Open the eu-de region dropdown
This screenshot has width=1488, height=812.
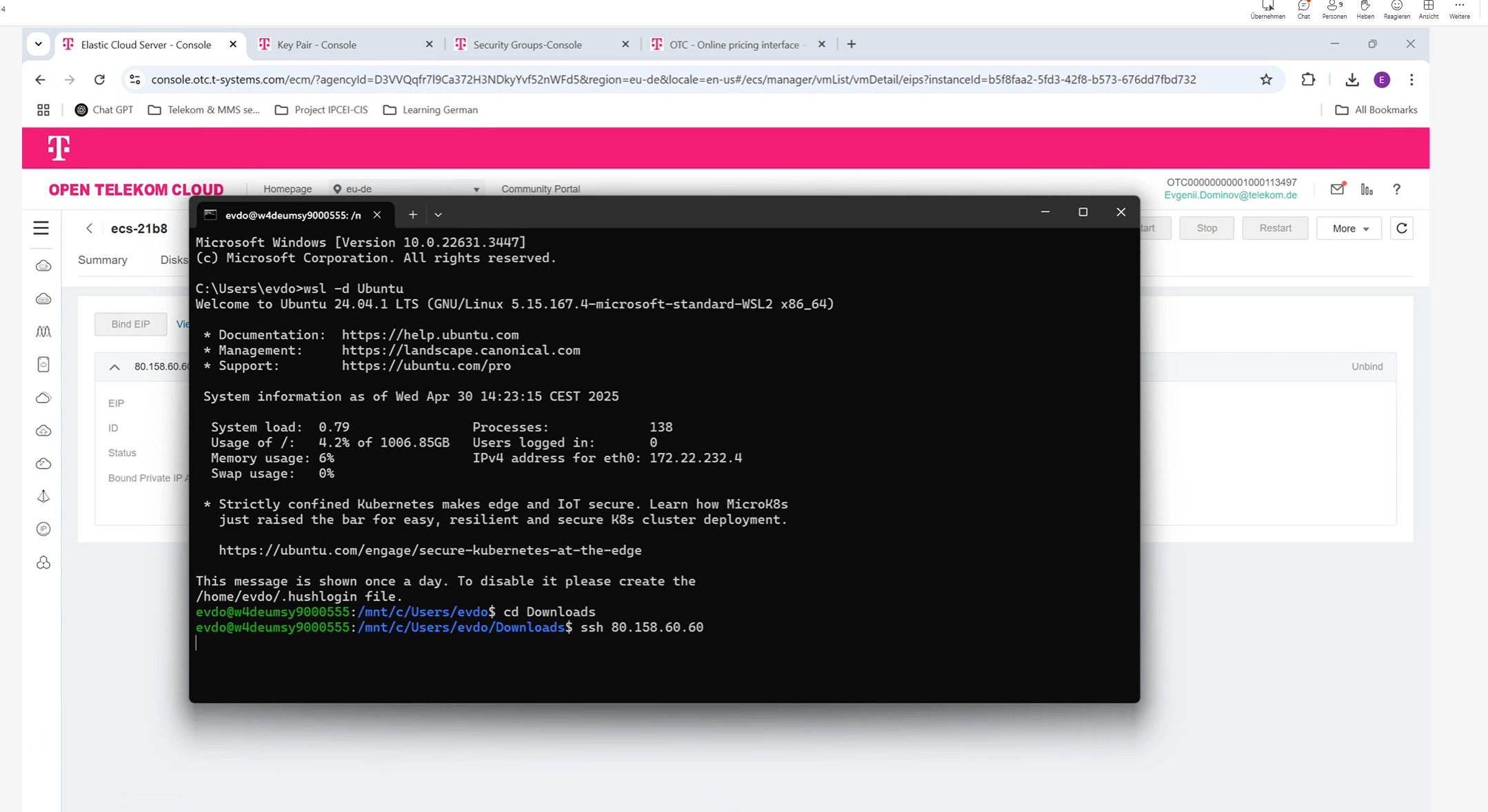point(406,189)
